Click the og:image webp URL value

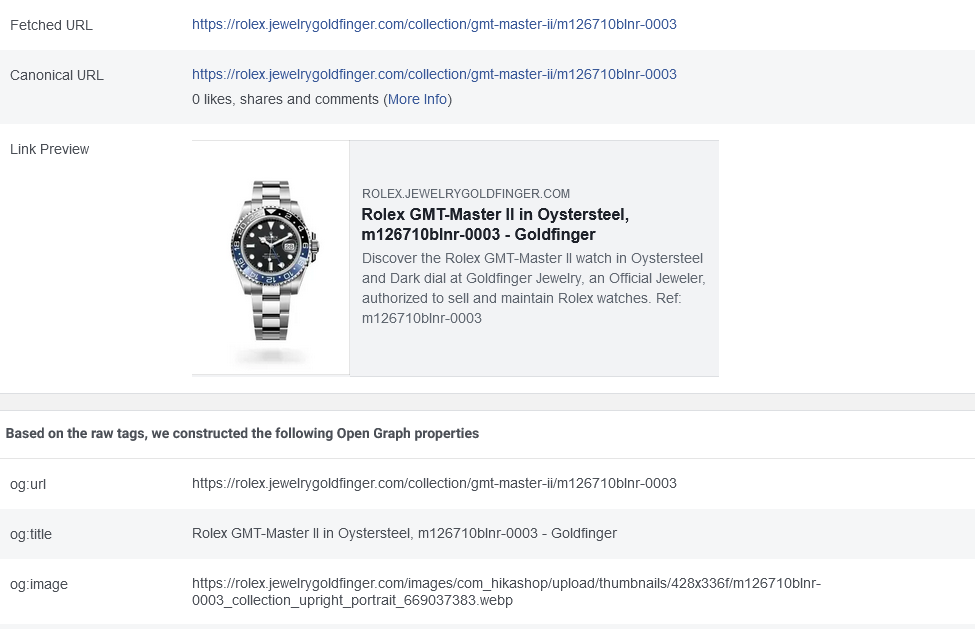click(x=506, y=591)
